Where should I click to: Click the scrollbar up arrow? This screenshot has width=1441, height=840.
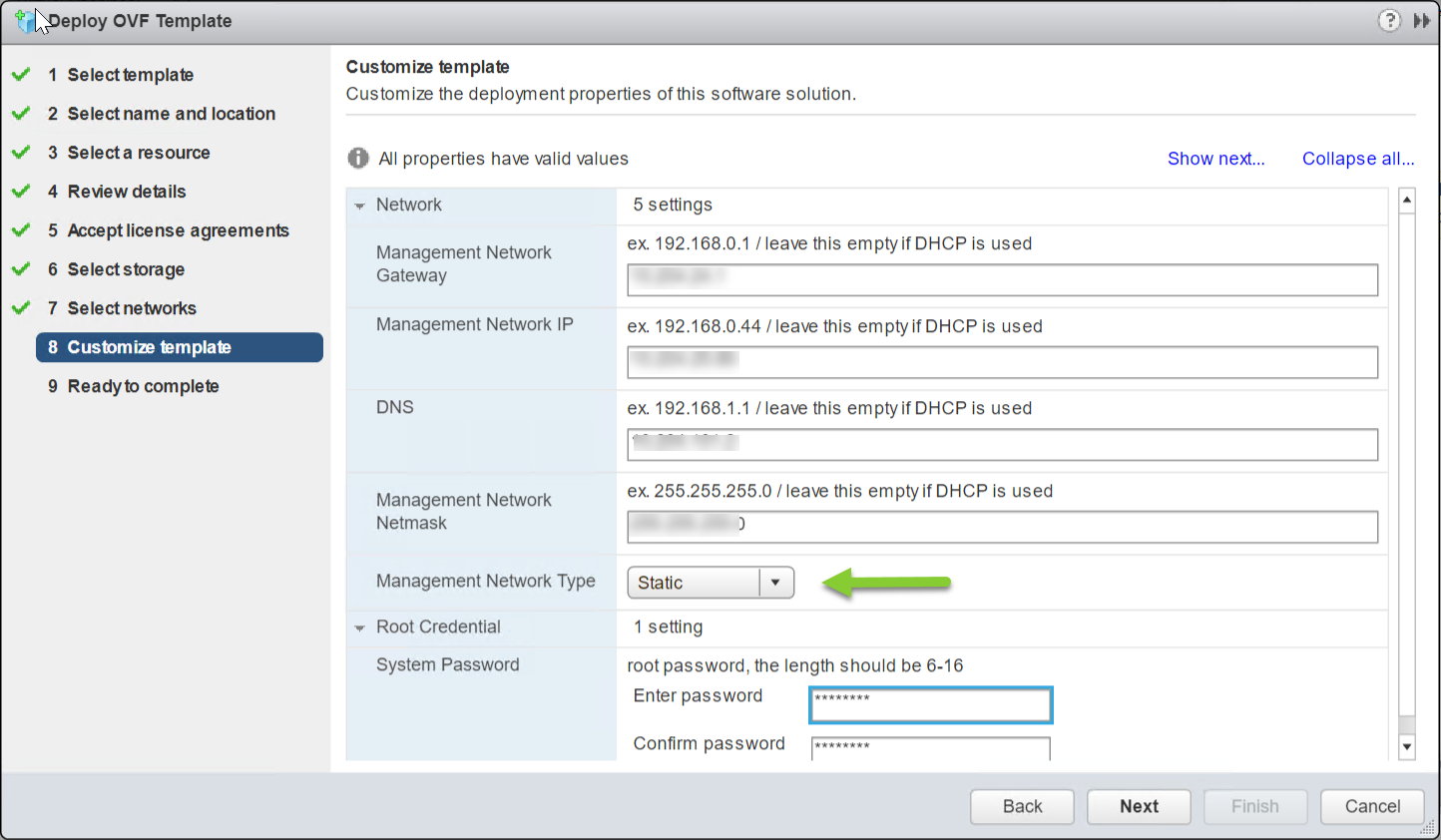(x=1407, y=198)
